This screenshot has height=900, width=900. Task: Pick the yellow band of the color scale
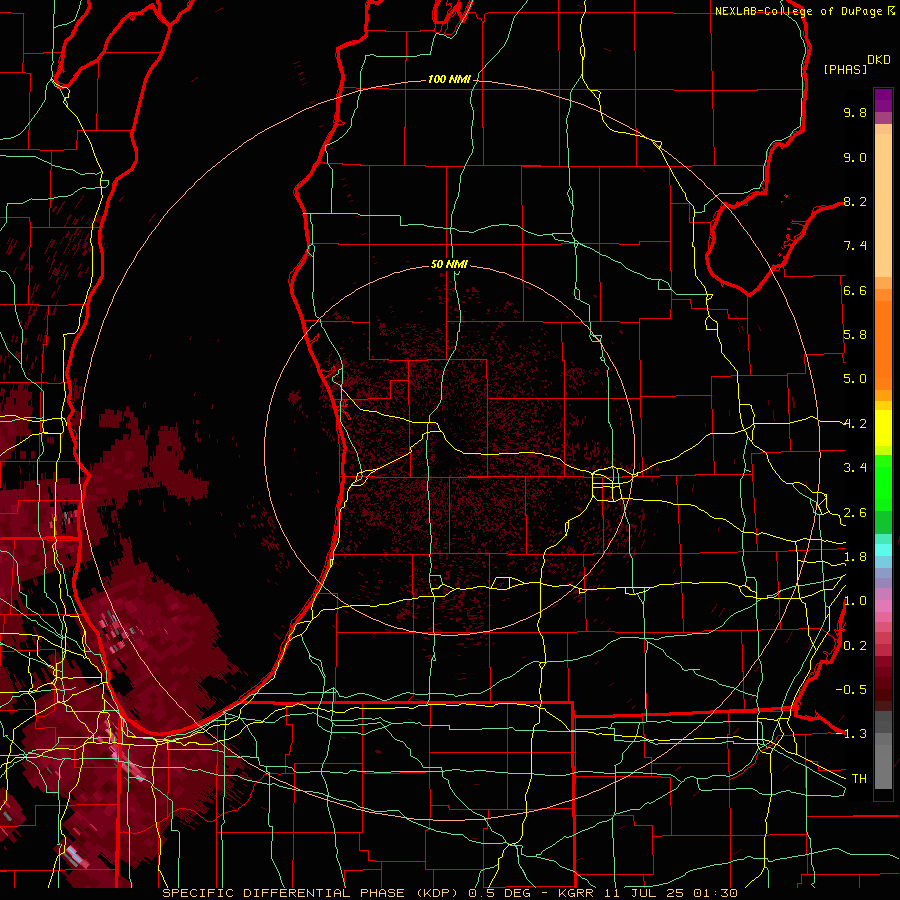(x=883, y=428)
